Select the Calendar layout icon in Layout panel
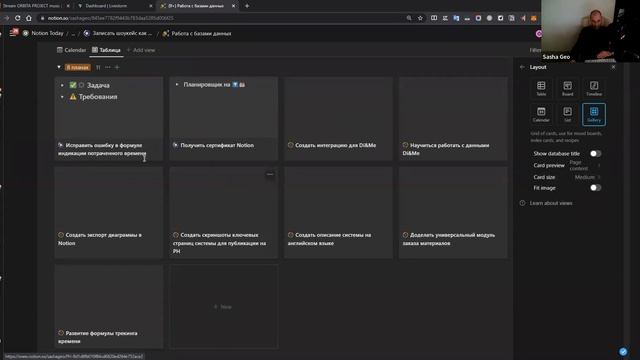Screen dimensions: 640x360 coord(541,114)
